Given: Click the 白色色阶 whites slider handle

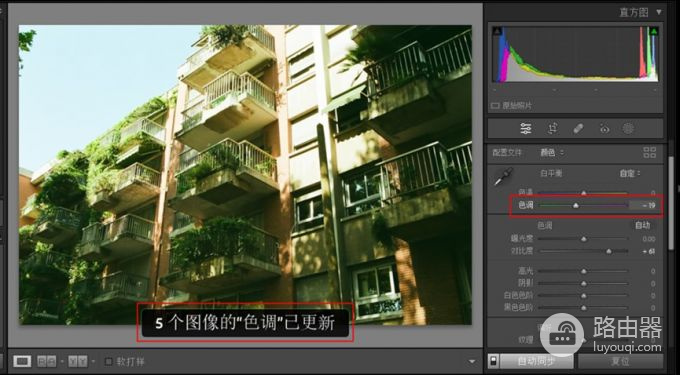Looking at the screenshot, I should click(x=584, y=295).
